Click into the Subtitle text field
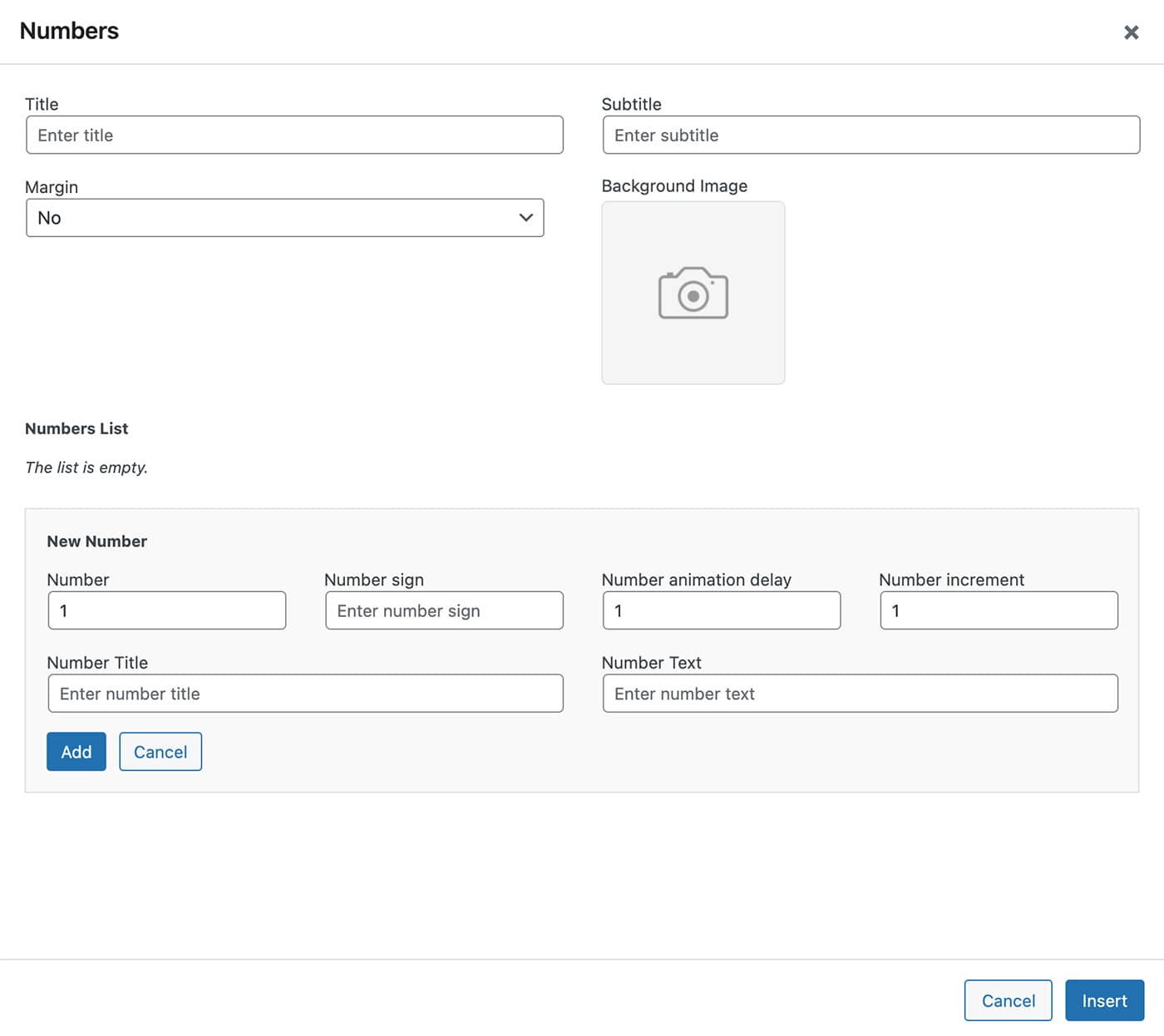1164x1036 pixels. (x=871, y=135)
